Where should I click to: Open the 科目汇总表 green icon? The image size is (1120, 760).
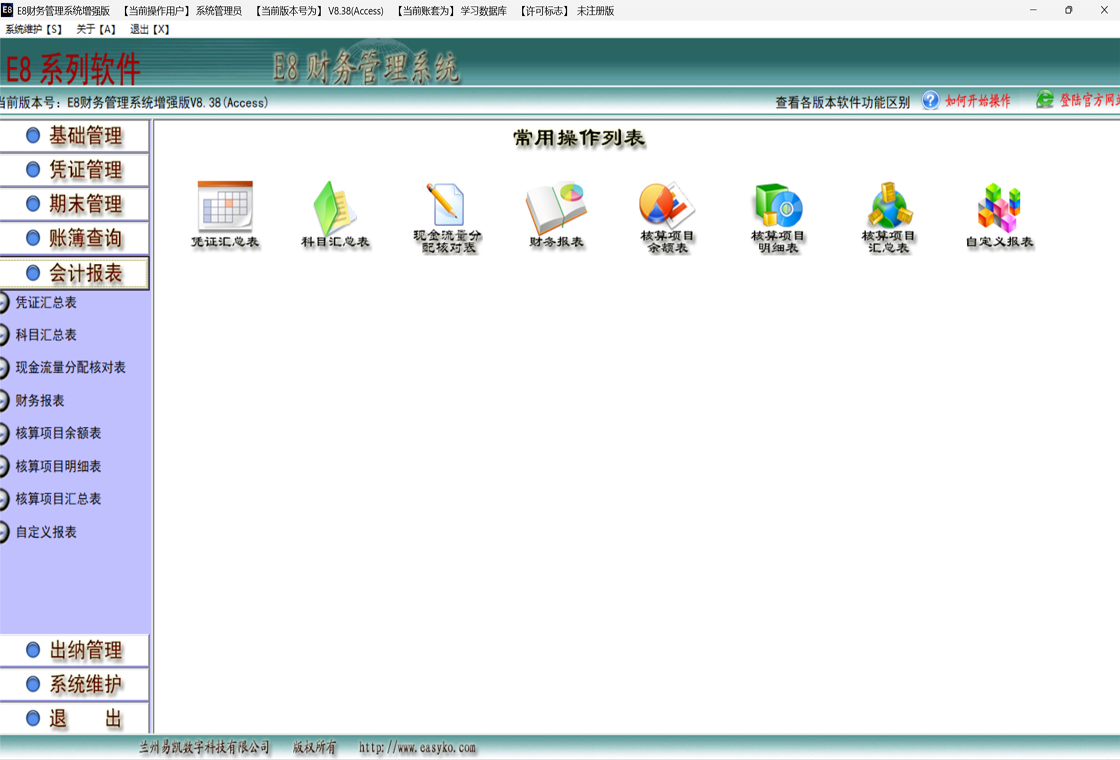pos(335,207)
